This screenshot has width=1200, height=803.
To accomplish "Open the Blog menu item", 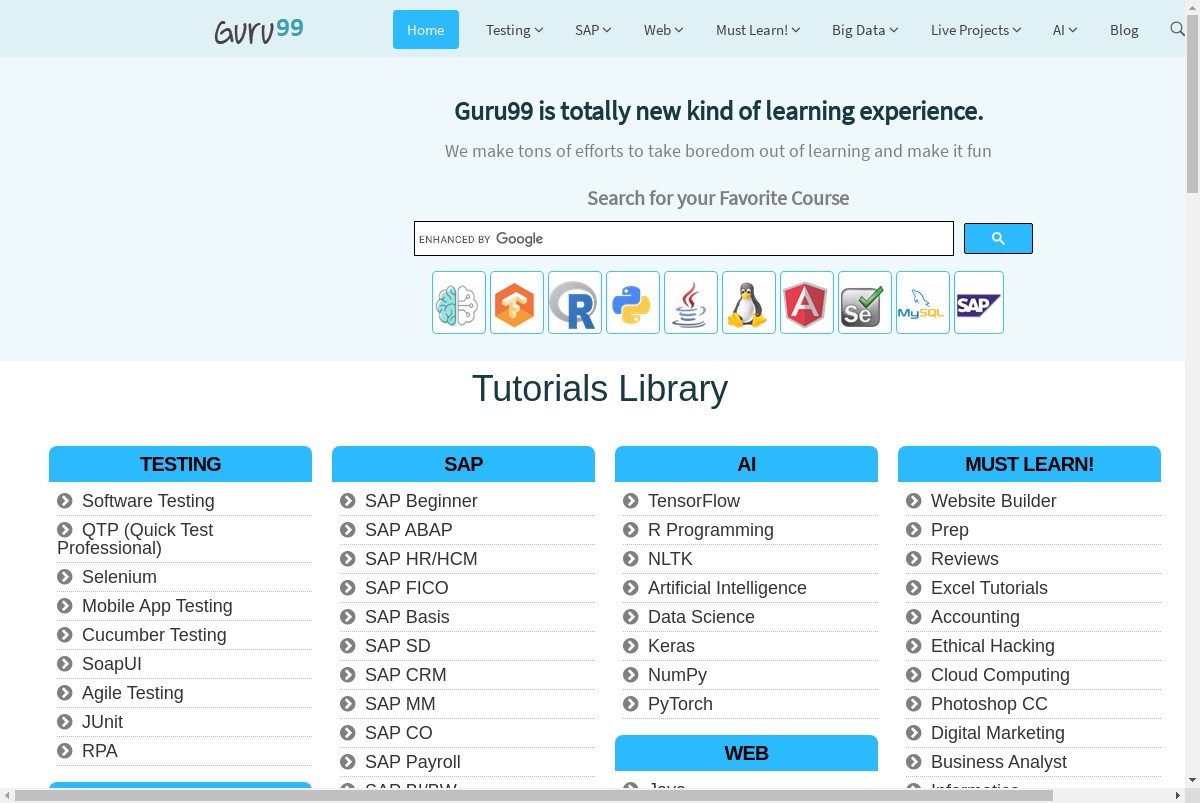I will [x=1124, y=30].
